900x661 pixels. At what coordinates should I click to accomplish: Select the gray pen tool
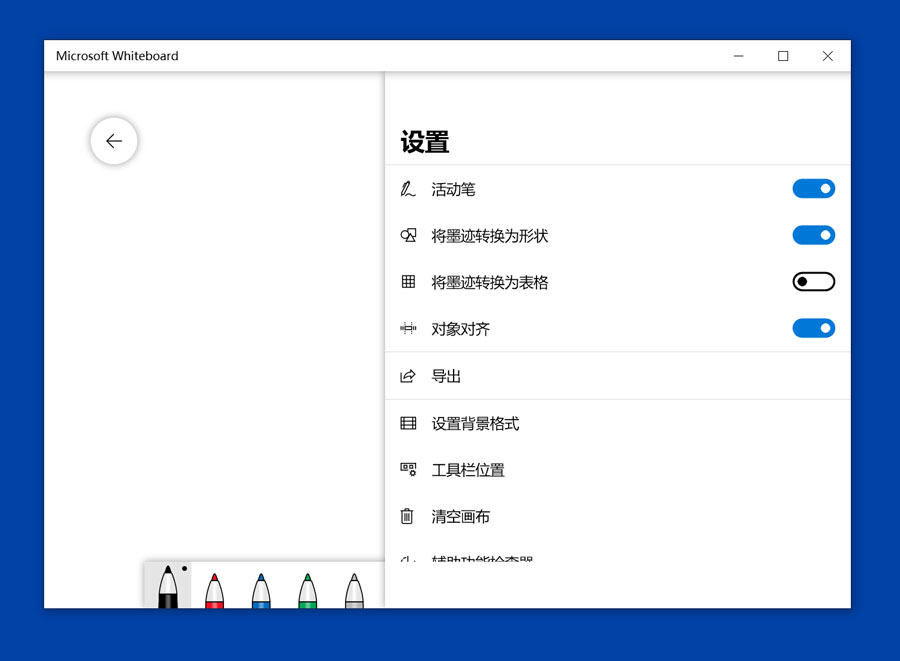[354, 589]
